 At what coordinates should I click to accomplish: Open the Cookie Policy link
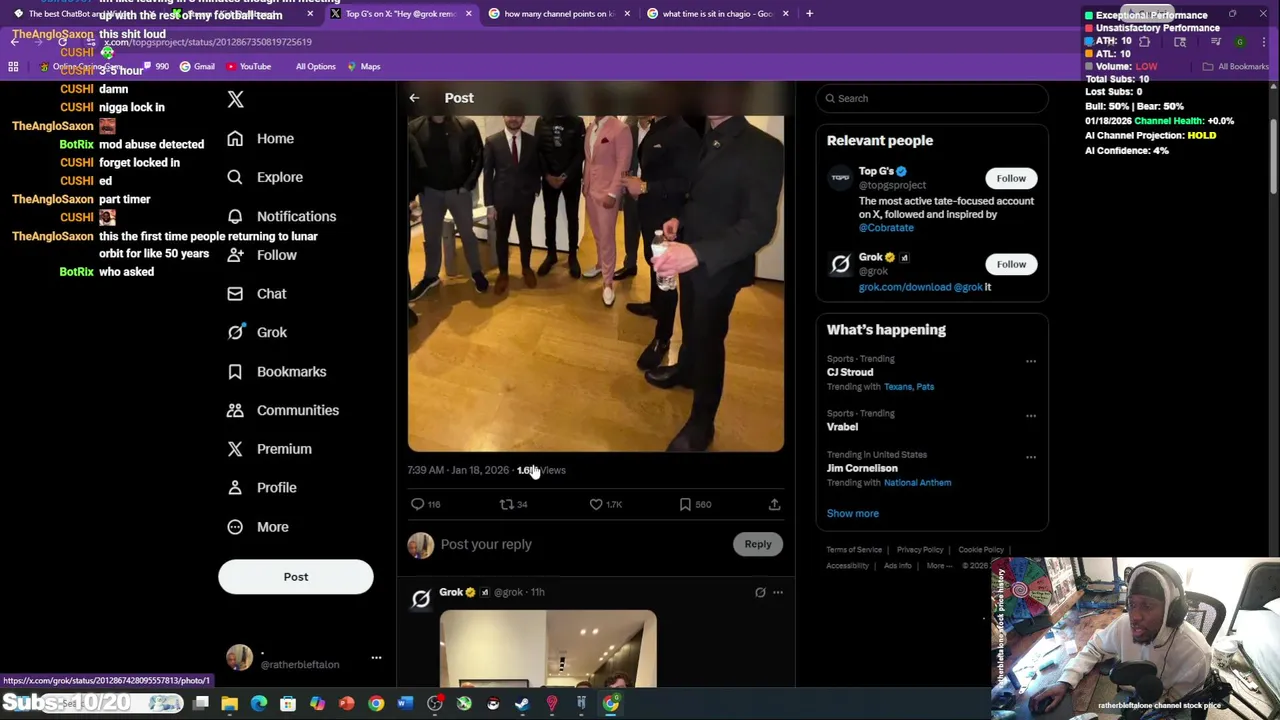[981, 550]
